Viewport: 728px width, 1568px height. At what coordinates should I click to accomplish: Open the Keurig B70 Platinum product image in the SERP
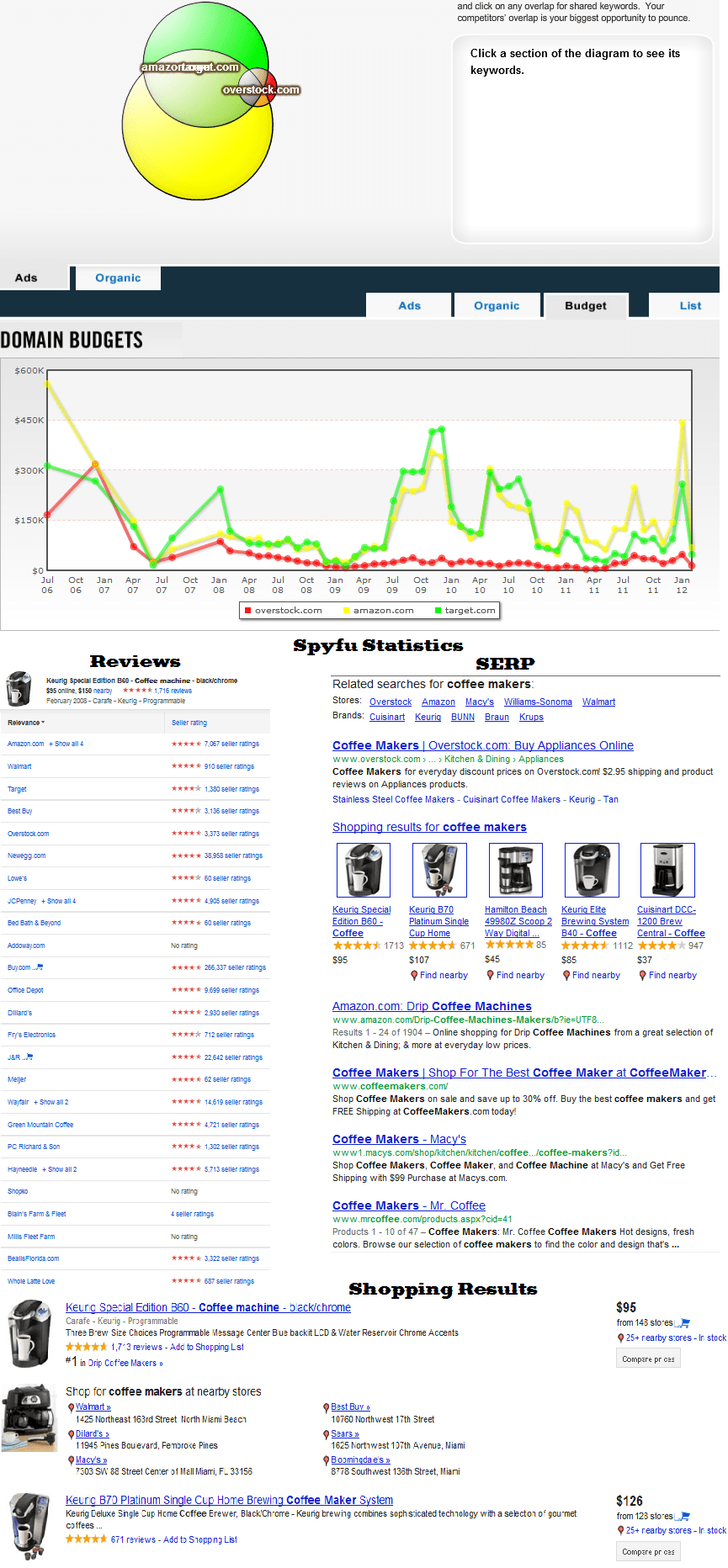pyautogui.click(x=439, y=871)
